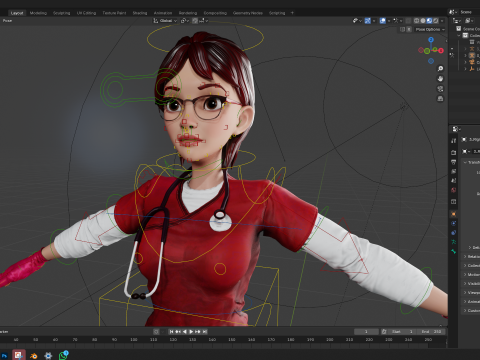Image resolution: width=480 pixels, height=360 pixels.
Task: Switch to solid viewport shading
Action: click(x=423, y=21)
